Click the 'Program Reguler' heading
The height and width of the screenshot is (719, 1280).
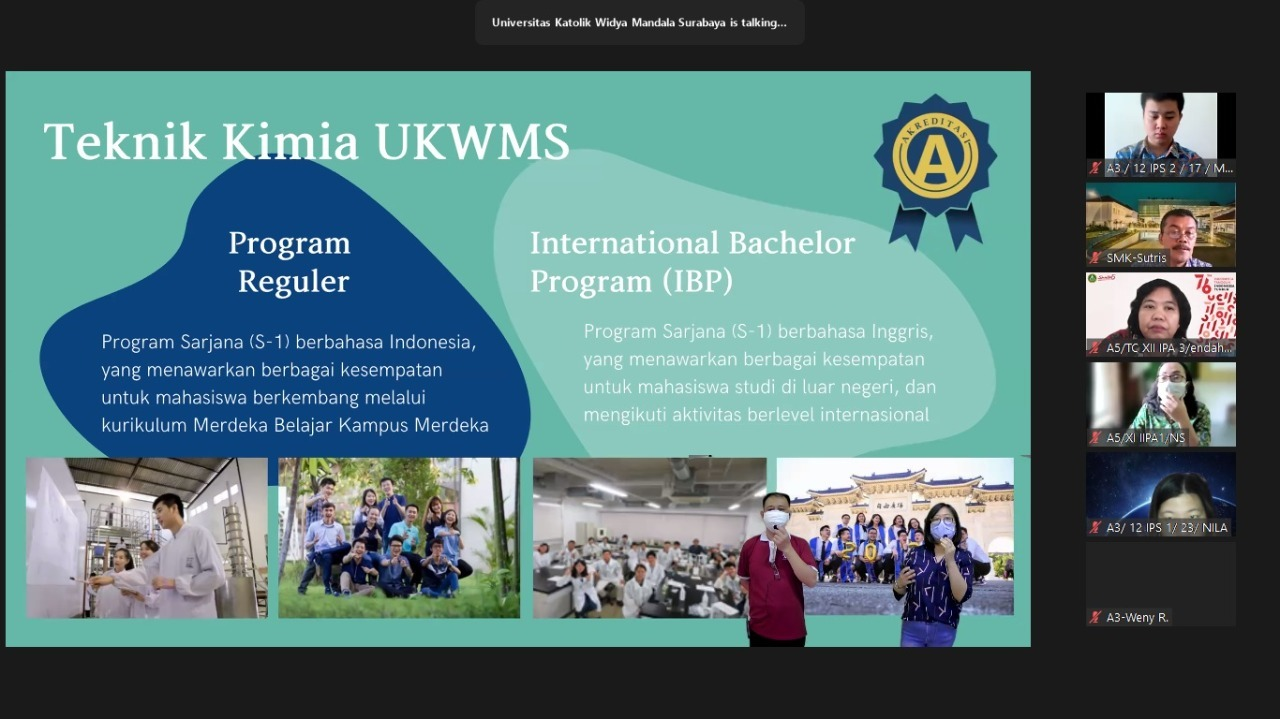[289, 262]
